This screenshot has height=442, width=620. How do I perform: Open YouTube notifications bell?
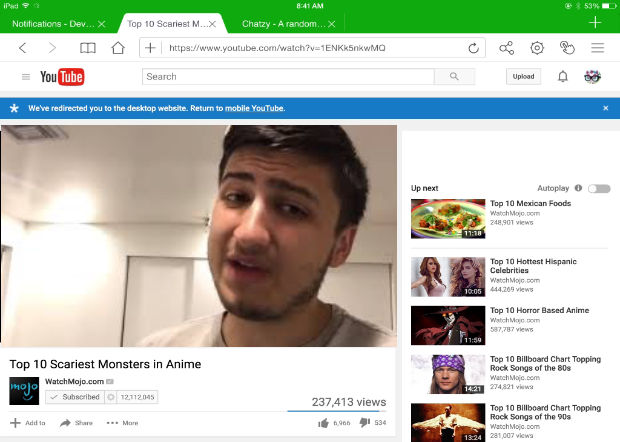[x=563, y=76]
